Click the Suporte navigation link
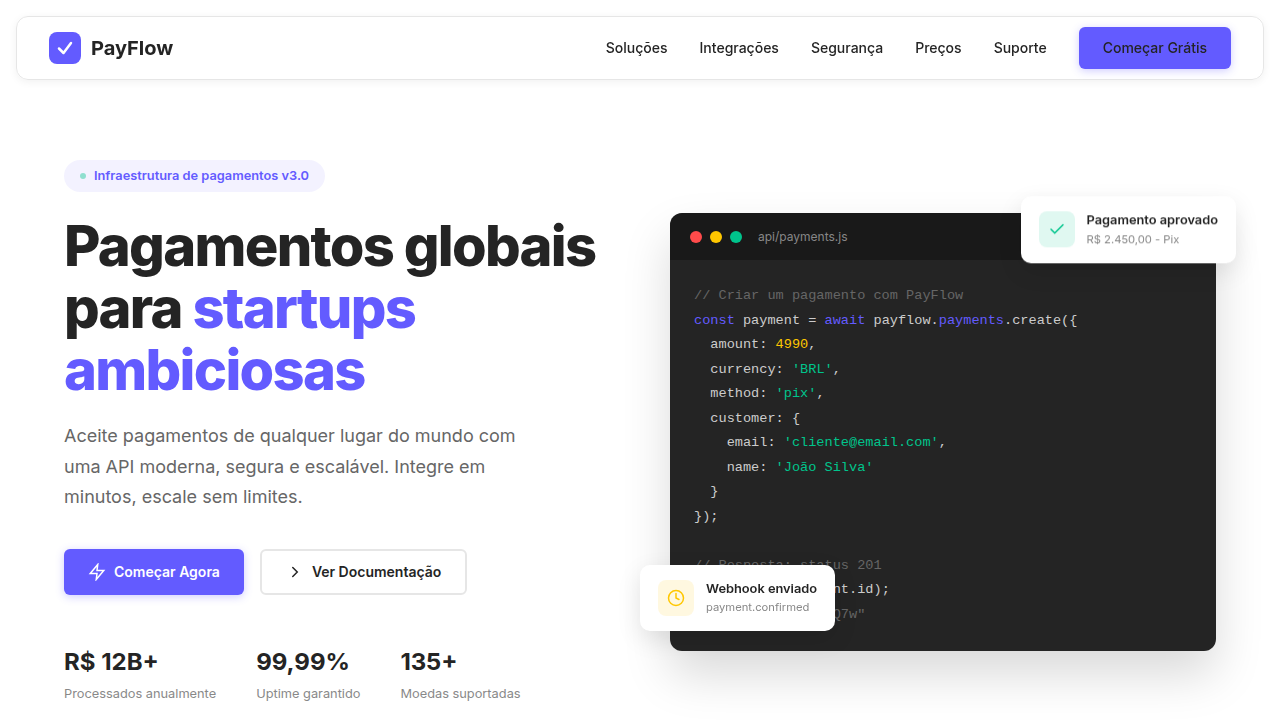Viewport: 1280px width, 720px height. click(1019, 47)
